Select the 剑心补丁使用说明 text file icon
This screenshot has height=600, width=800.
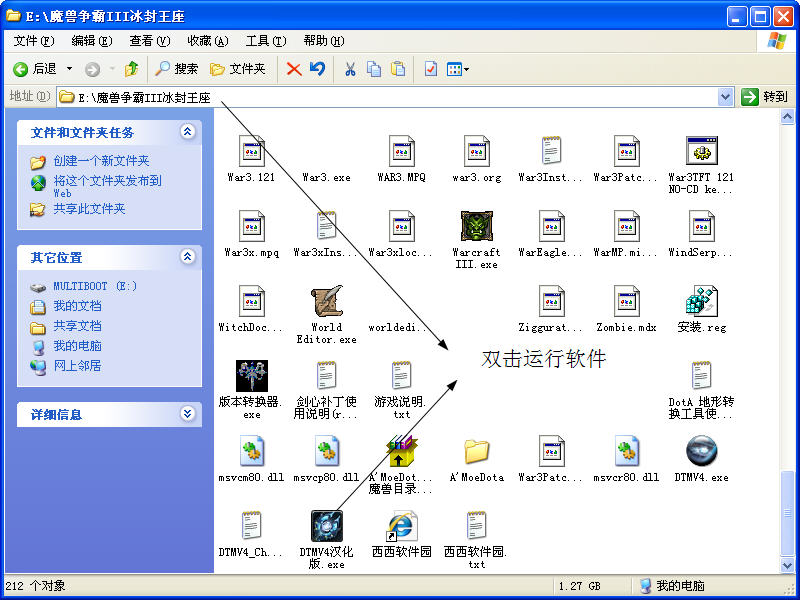327,376
